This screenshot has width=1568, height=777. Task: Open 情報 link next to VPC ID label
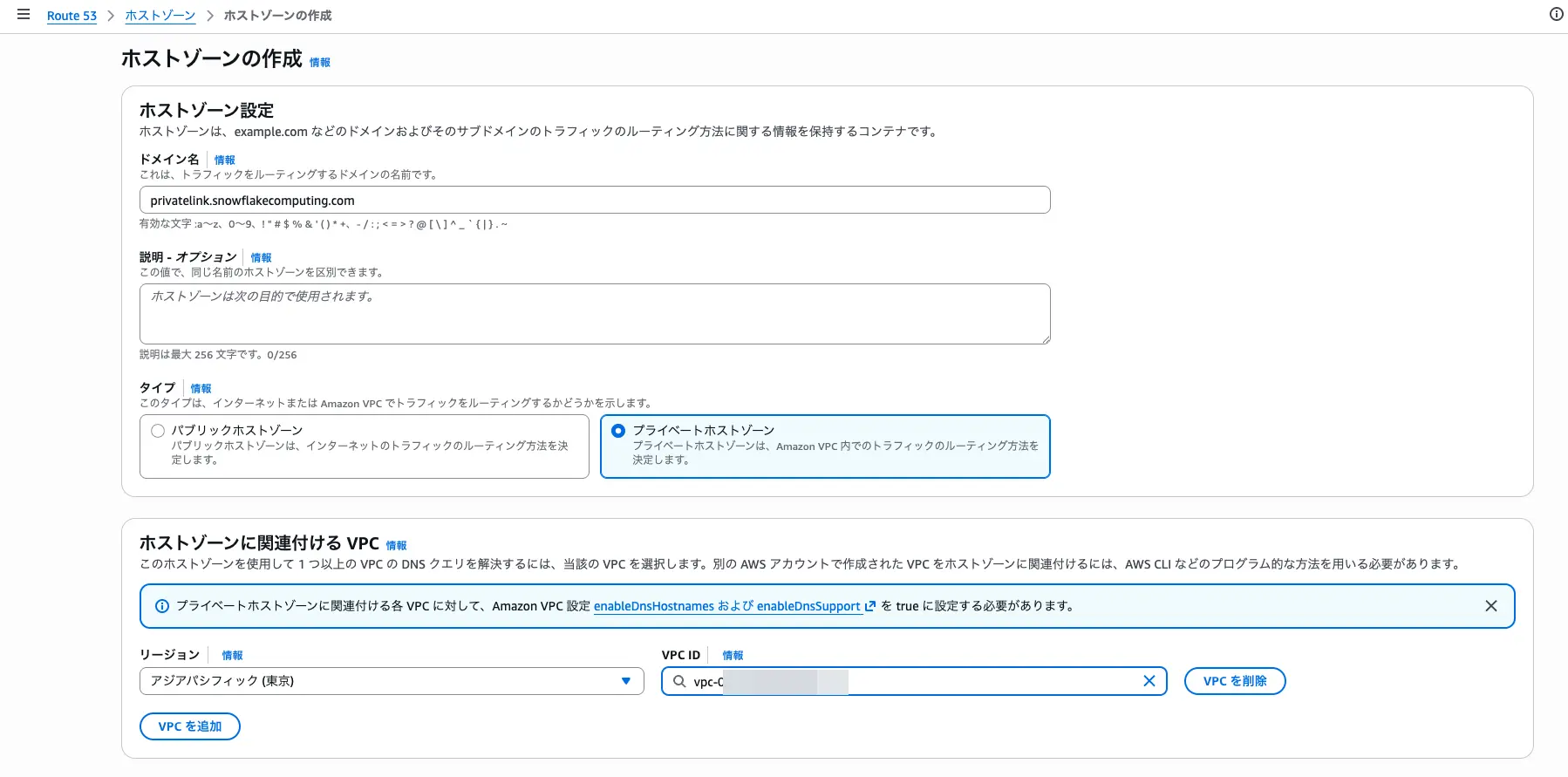[x=733, y=656]
